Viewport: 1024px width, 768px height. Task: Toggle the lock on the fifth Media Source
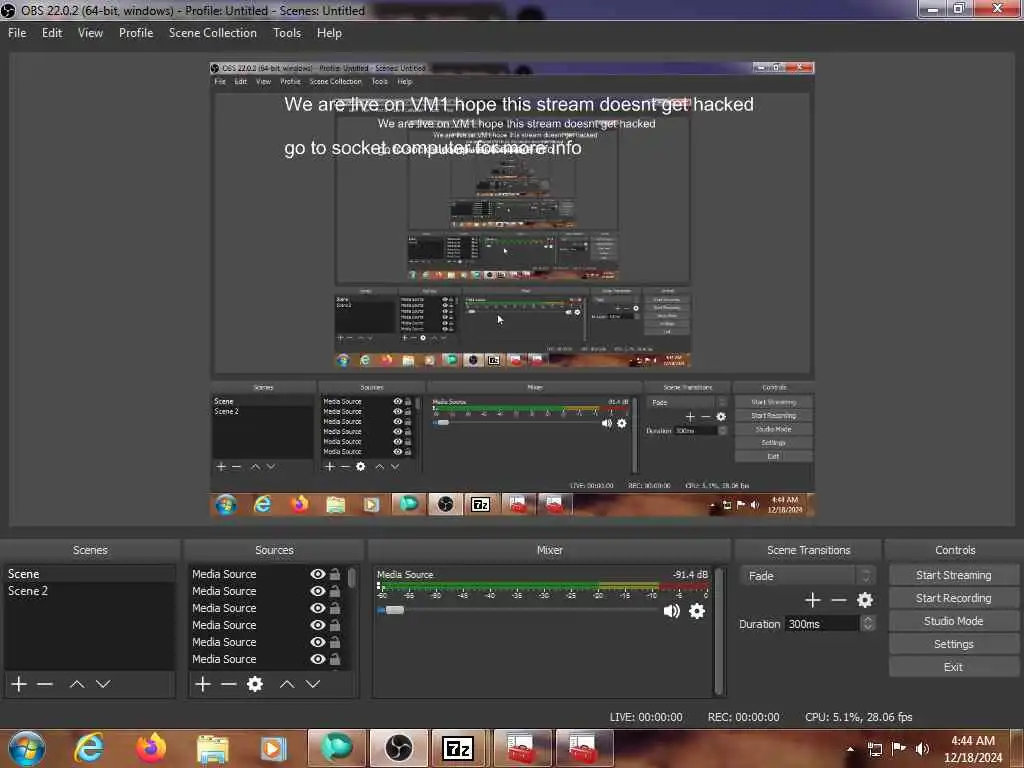click(x=335, y=642)
